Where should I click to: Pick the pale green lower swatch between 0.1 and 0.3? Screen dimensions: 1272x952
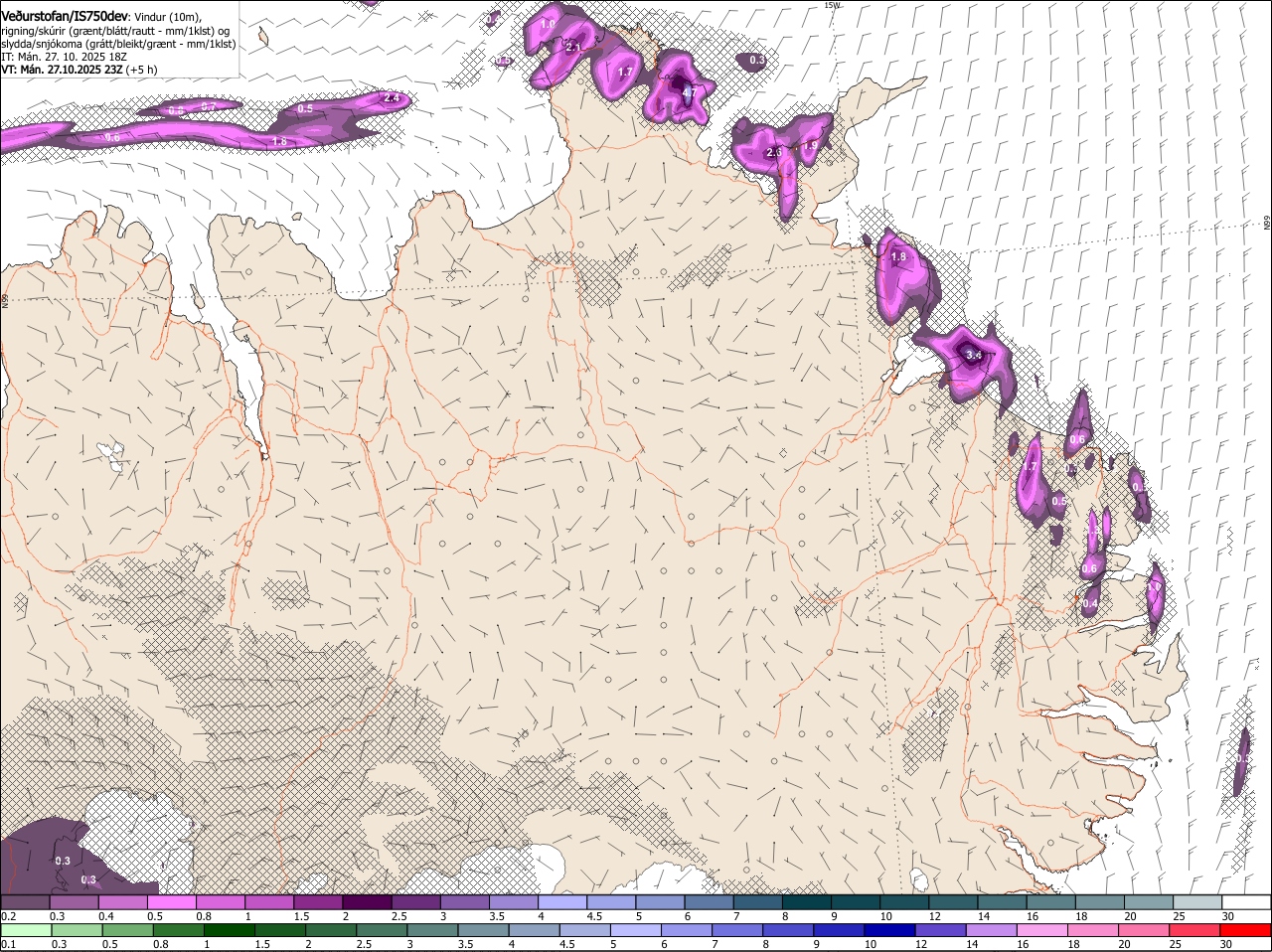(x=26, y=930)
